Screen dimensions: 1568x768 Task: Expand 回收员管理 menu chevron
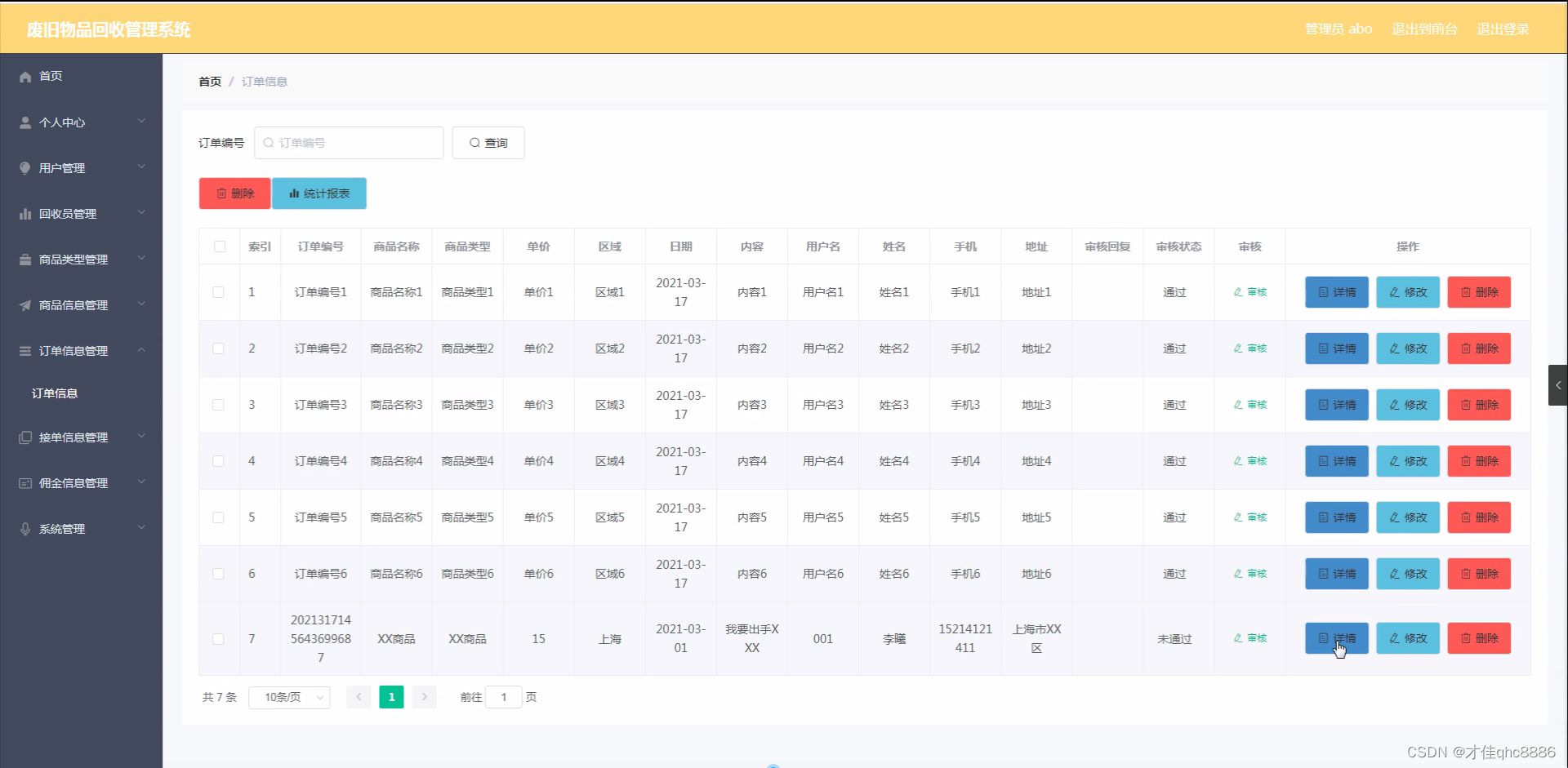pyautogui.click(x=141, y=213)
